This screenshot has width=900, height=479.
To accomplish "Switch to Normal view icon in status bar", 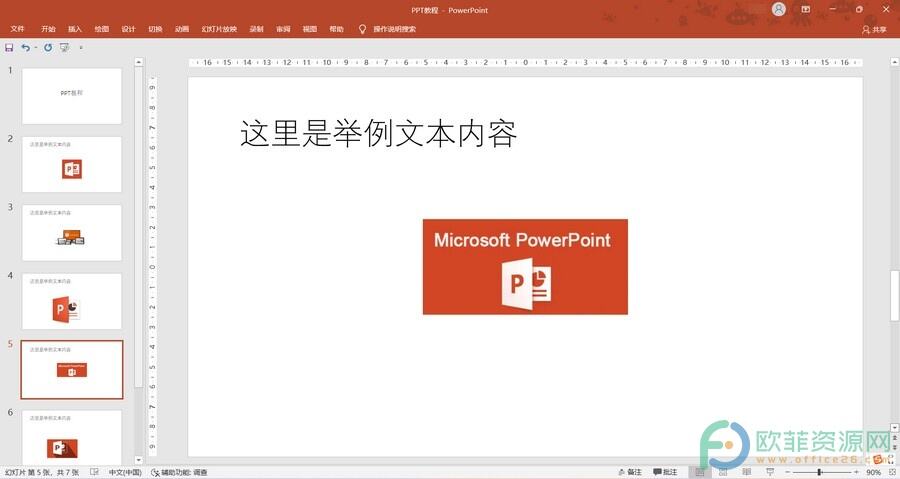I will (700, 472).
